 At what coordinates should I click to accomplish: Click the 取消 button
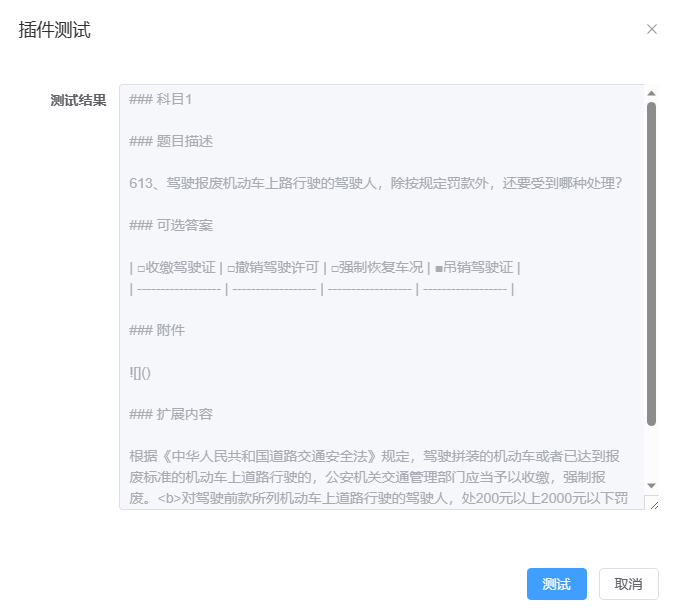pyautogui.click(x=628, y=584)
